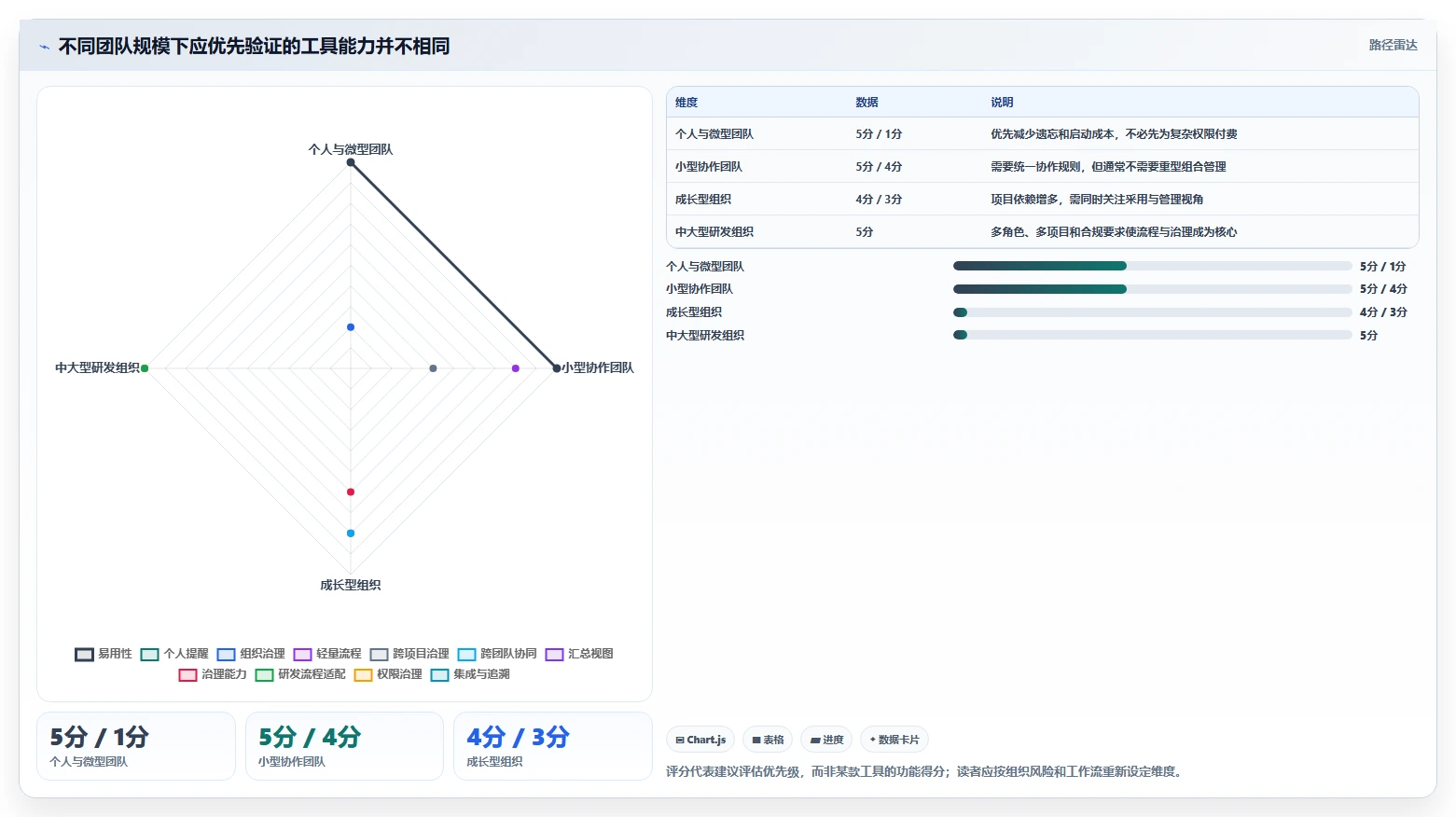Toggle the 研发流程适配 legend series
The width and height of the screenshot is (1456, 817).
coord(300,674)
